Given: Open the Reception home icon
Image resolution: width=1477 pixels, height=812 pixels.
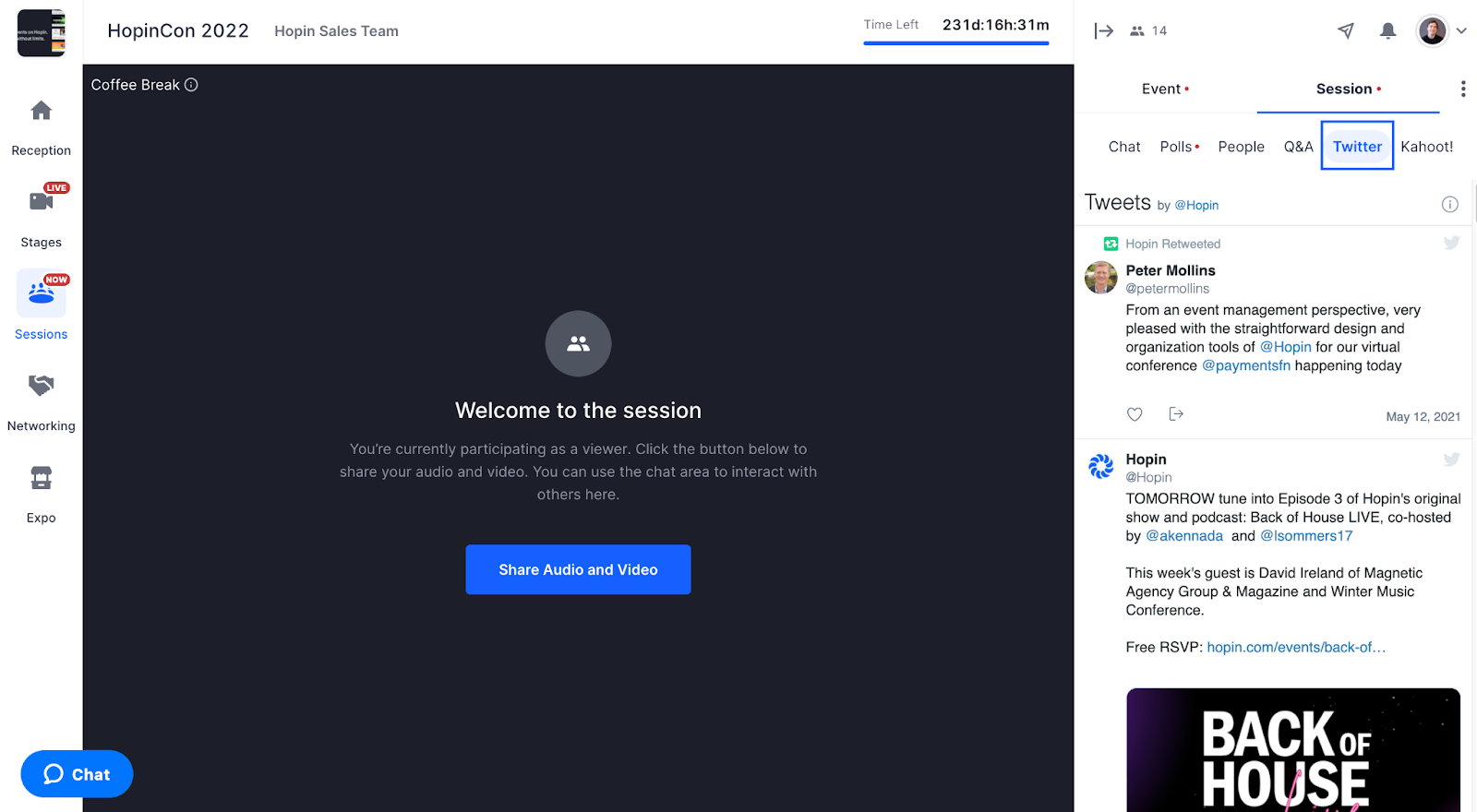Looking at the screenshot, I should [42, 111].
